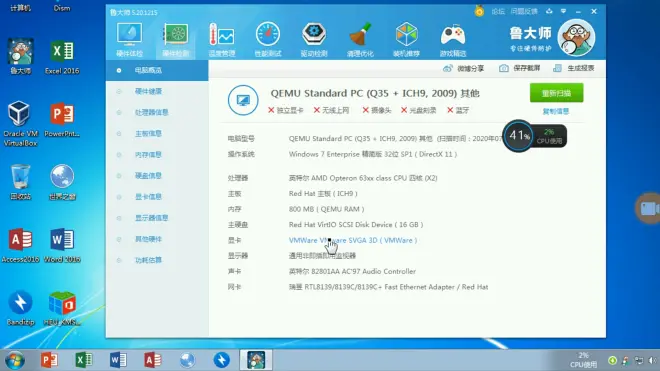Click the volume speaker tray icon

652,360
